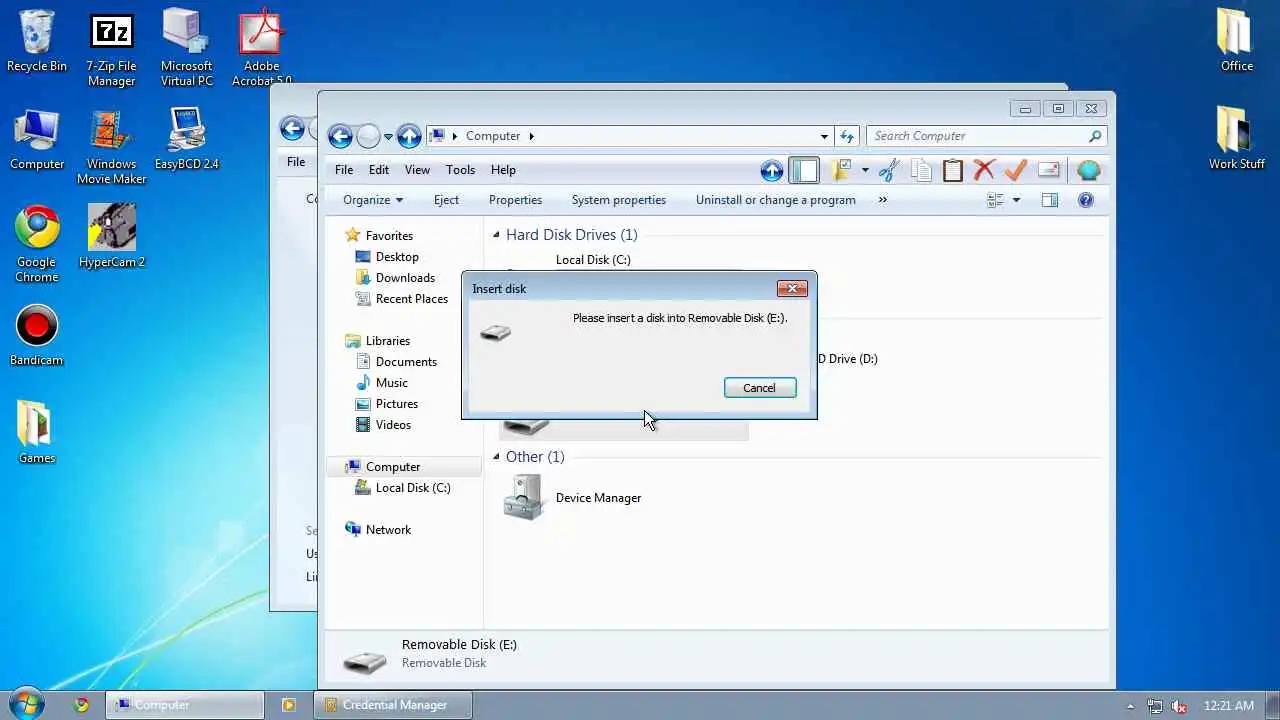Click the Forward arrow in Computer window
Image resolution: width=1280 pixels, height=720 pixels.
tap(369, 136)
